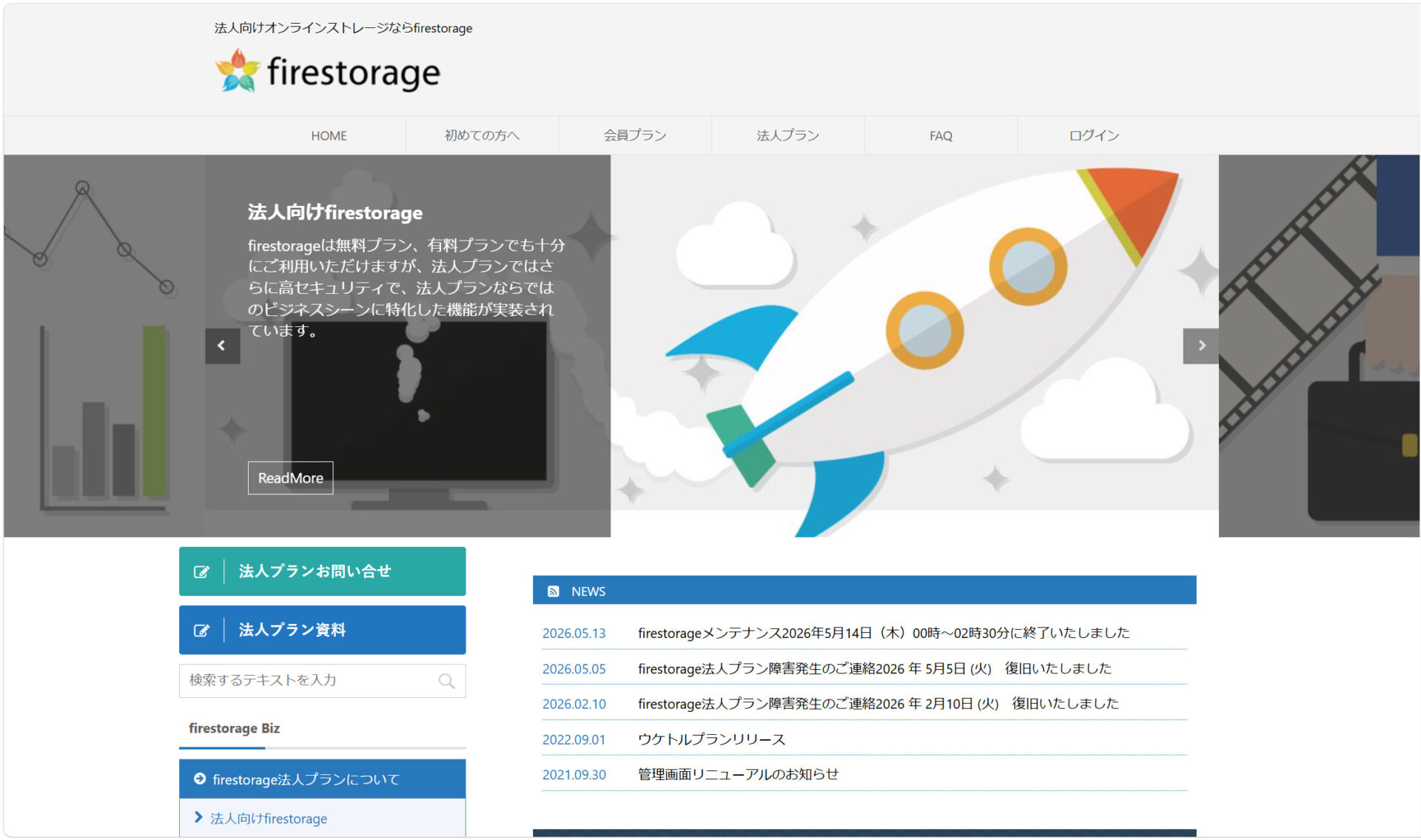The width and height of the screenshot is (1421, 840).
Task: Click the rocket slide image
Action: (914, 346)
